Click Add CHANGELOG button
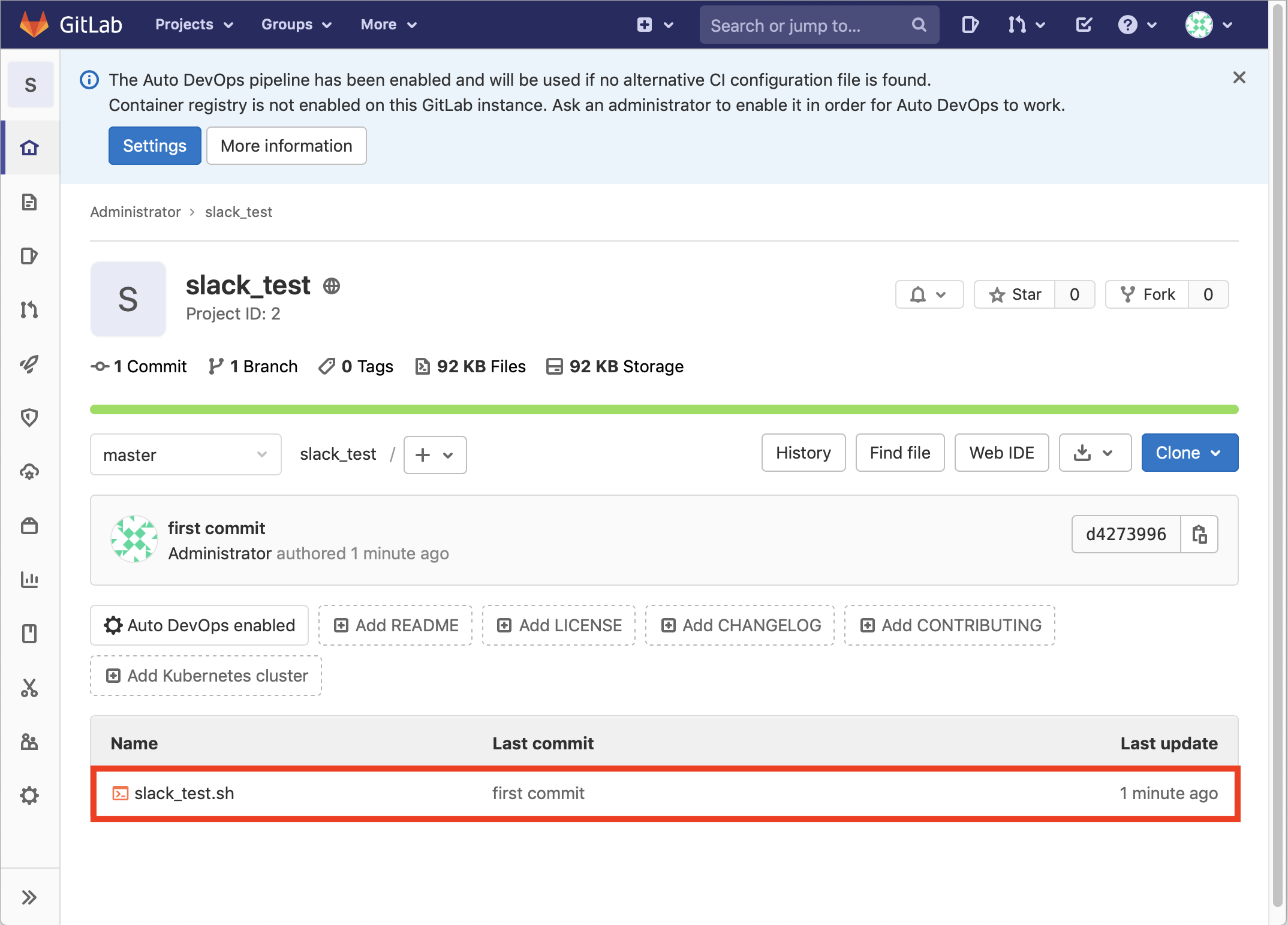The width and height of the screenshot is (1288, 925). (740, 625)
